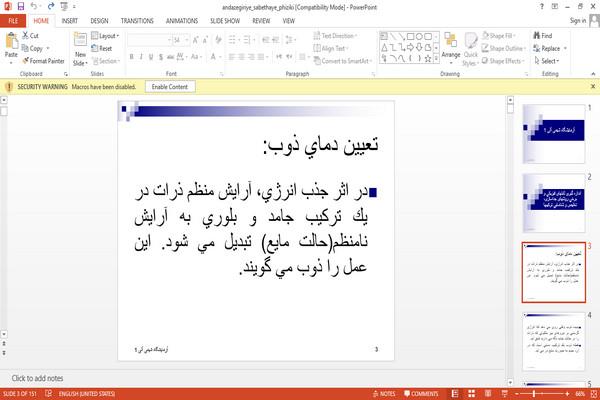Cut the selection with scissors icon
The image size is (600, 400).
[30, 36]
